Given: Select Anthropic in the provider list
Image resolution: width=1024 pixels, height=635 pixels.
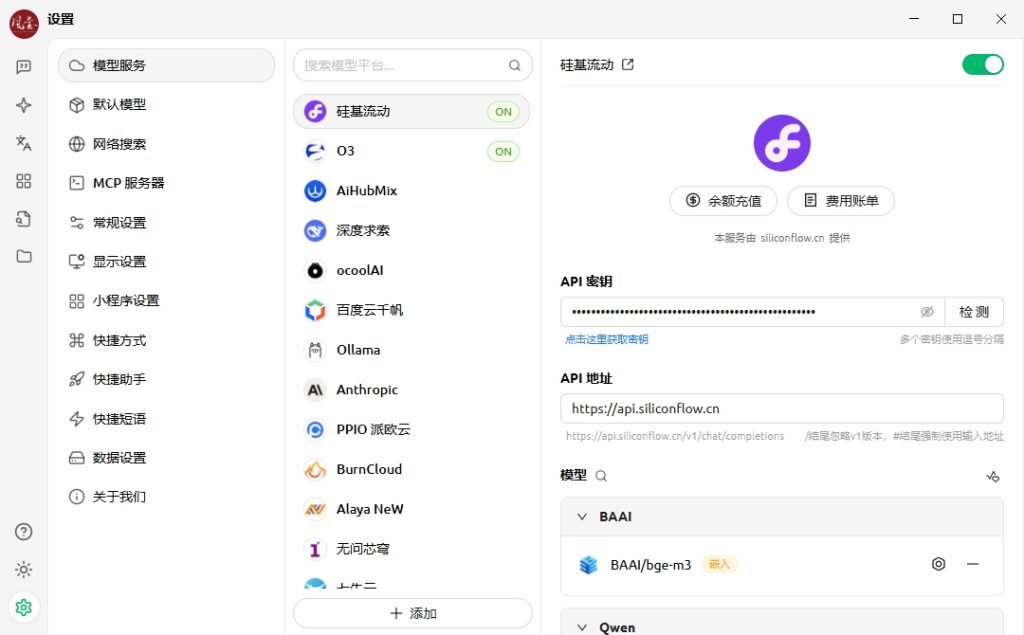Looking at the screenshot, I should pos(367,390).
